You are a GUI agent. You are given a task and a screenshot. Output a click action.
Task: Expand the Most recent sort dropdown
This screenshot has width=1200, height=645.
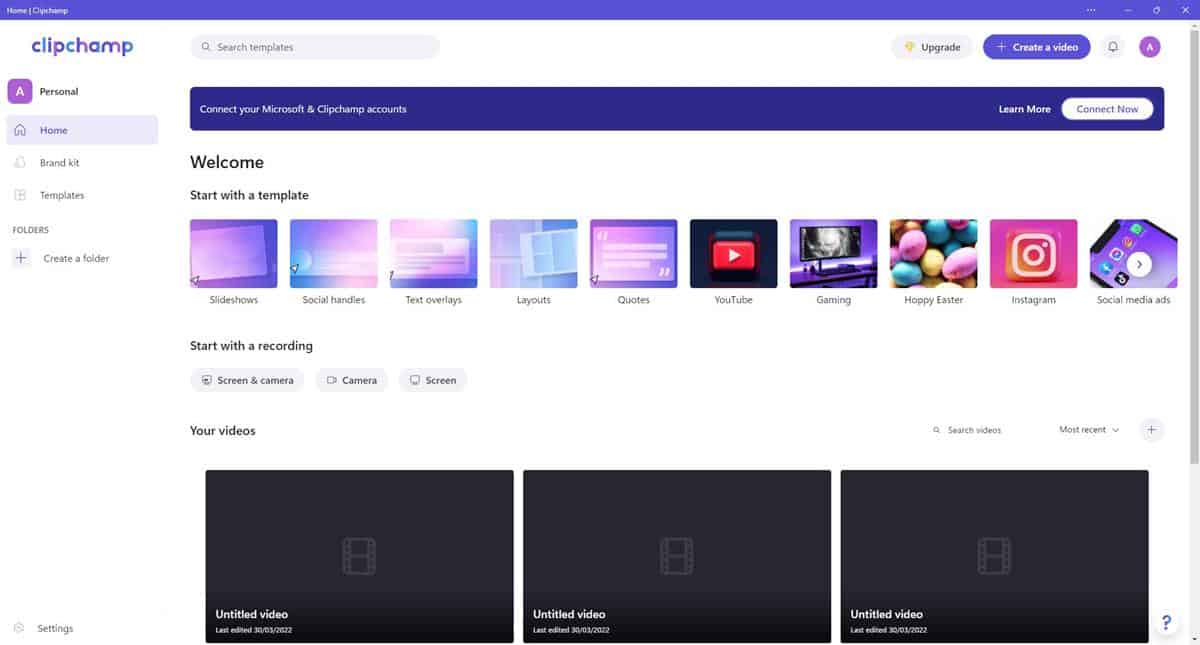[x=1089, y=430]
